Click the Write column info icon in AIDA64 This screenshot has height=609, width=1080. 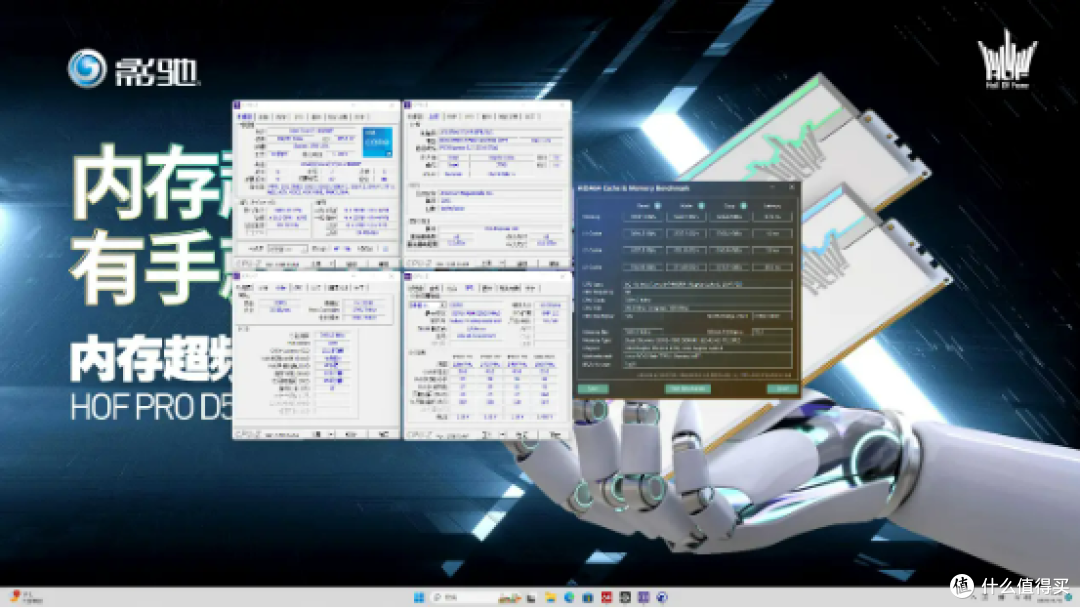pyautogui.click(x=701, y=205)
